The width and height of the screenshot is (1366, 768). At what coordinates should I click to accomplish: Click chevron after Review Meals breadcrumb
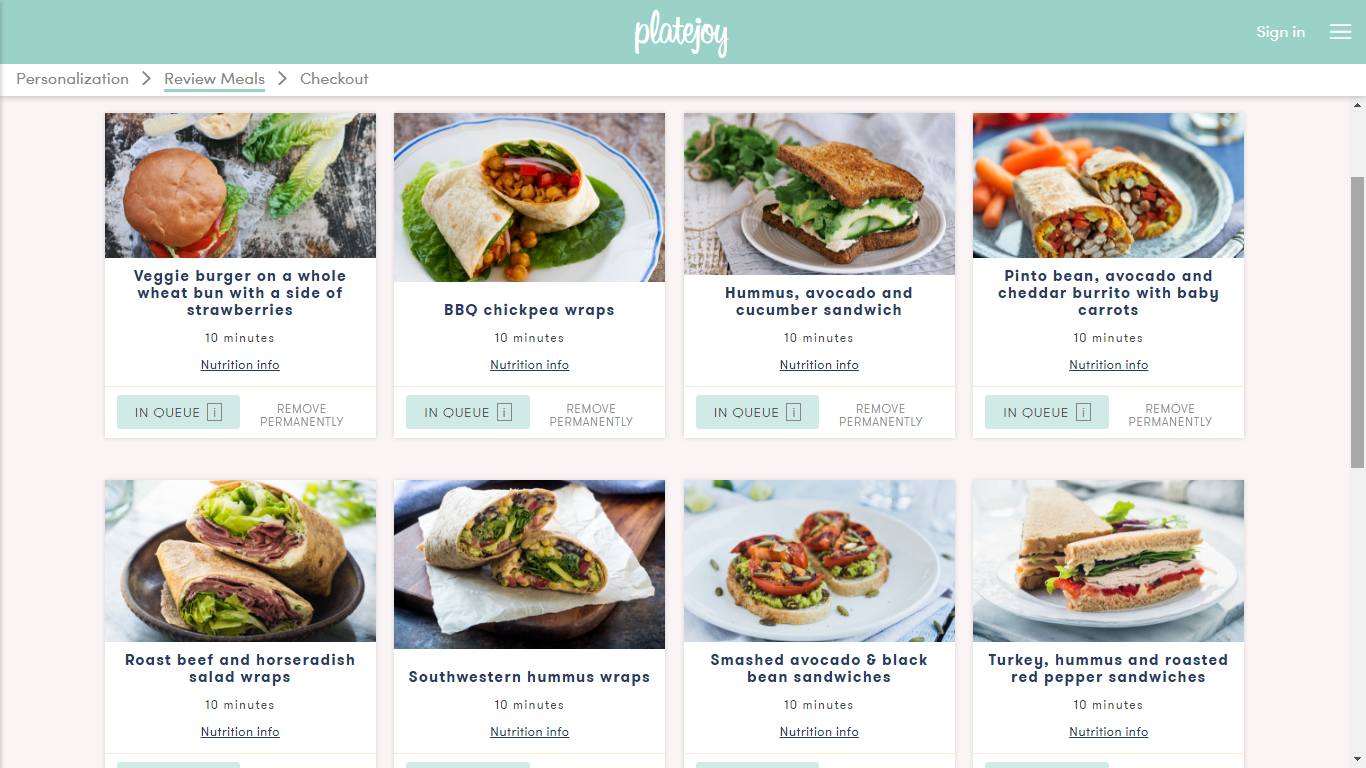tap(282, 78)
